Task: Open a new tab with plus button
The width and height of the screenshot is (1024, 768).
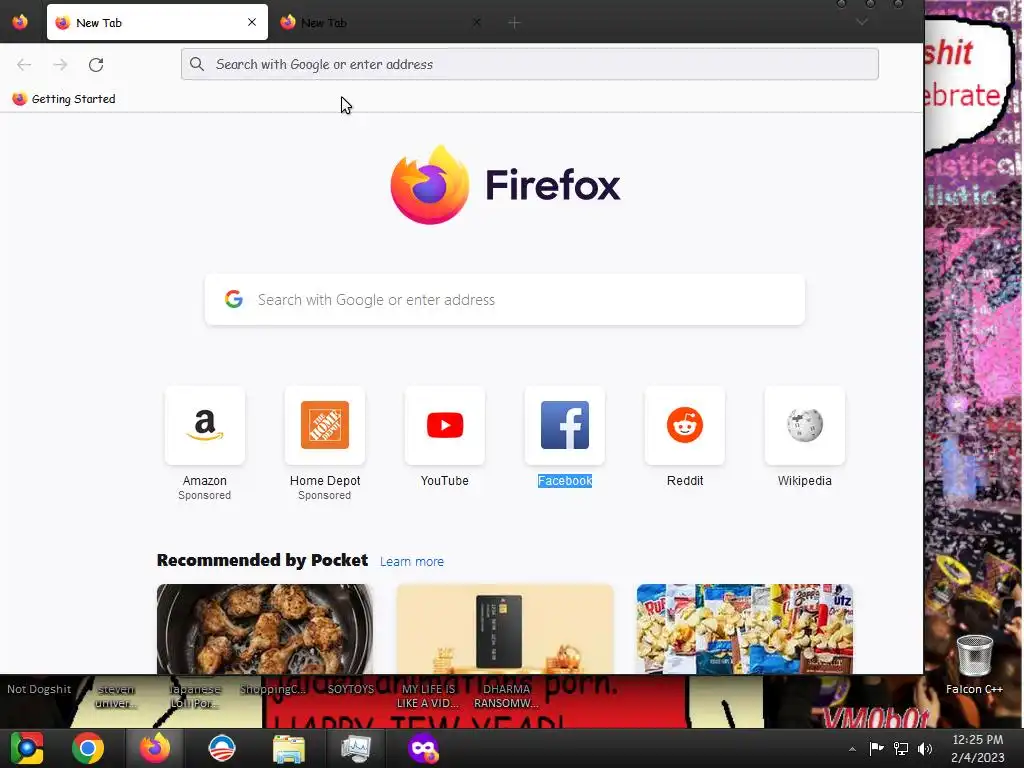Action: (x=514, y=23)
